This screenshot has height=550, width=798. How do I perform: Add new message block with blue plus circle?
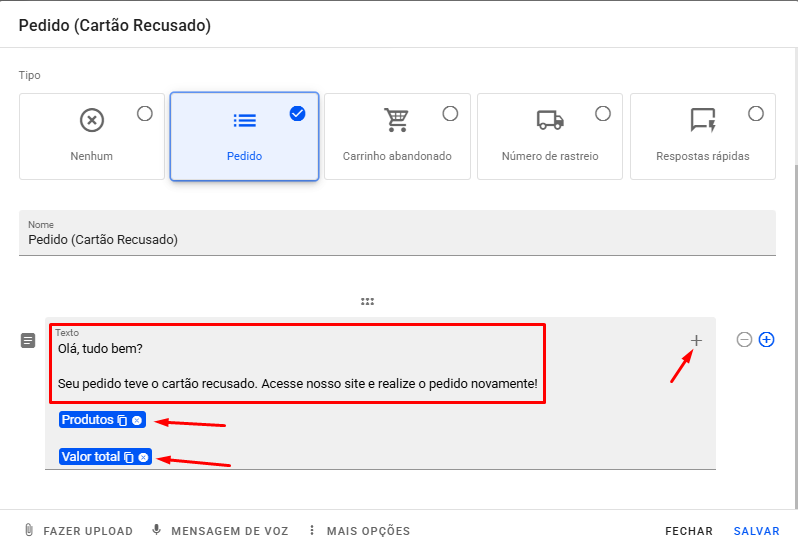coord(767,340)
